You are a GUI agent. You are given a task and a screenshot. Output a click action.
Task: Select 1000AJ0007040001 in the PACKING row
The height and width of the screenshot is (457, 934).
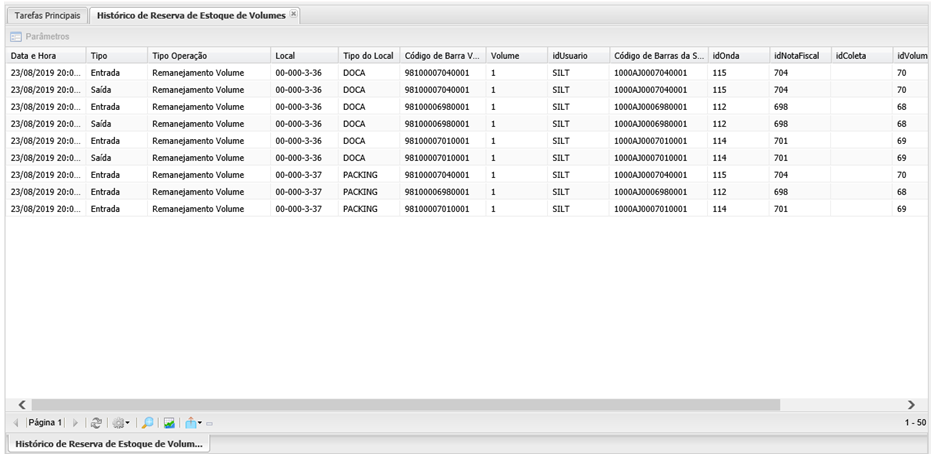click(650, 175)
